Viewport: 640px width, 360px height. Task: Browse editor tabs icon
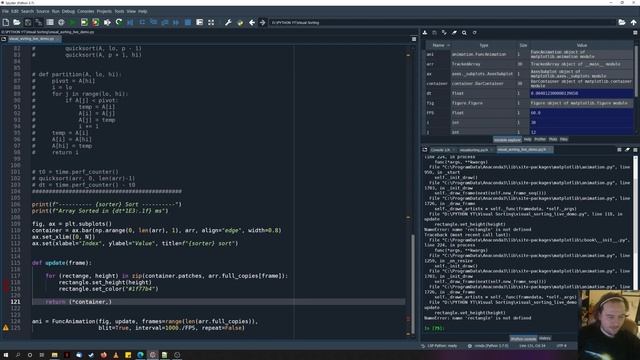pyautogui.click(x=4, y=39)
